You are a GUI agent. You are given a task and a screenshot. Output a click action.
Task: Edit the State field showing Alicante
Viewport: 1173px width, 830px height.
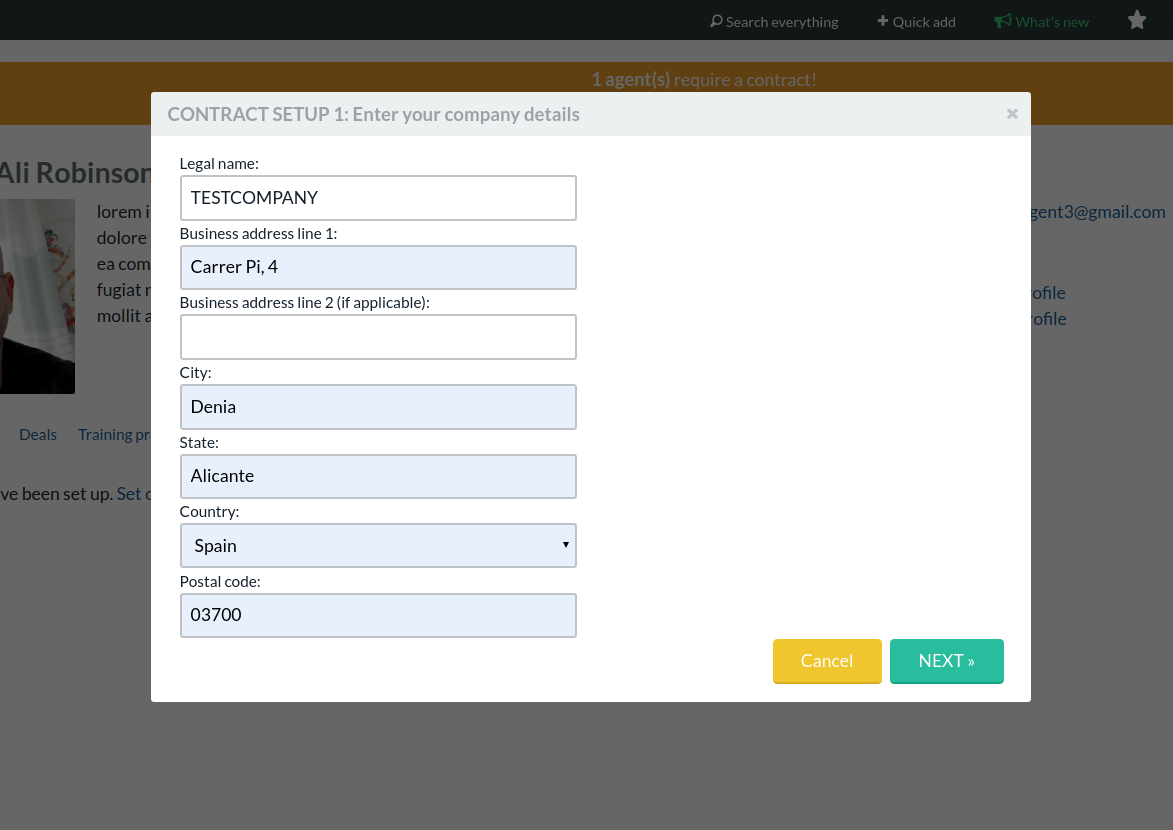coord(378,476)
